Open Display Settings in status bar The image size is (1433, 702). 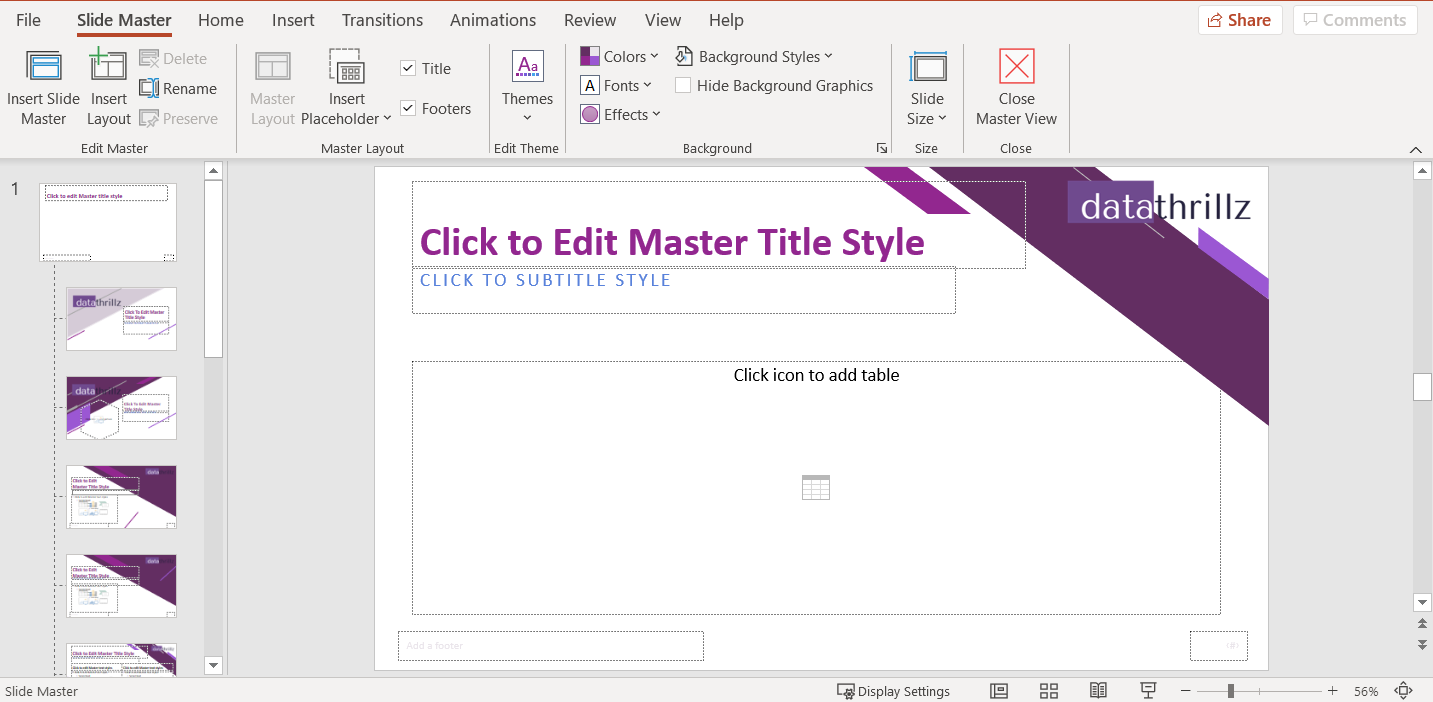pos(893,691)
